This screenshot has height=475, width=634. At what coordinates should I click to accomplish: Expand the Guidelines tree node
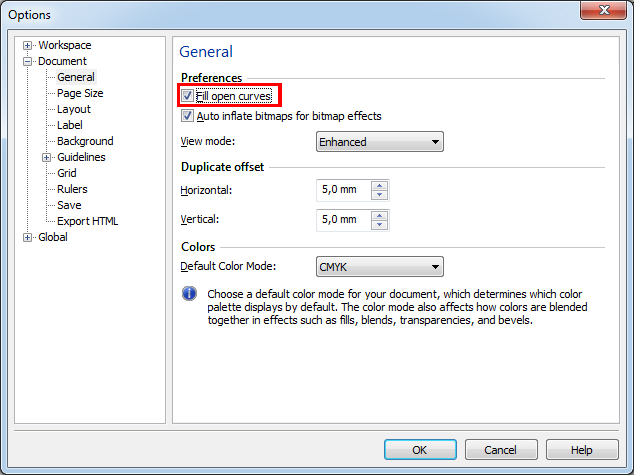[46, 157]
